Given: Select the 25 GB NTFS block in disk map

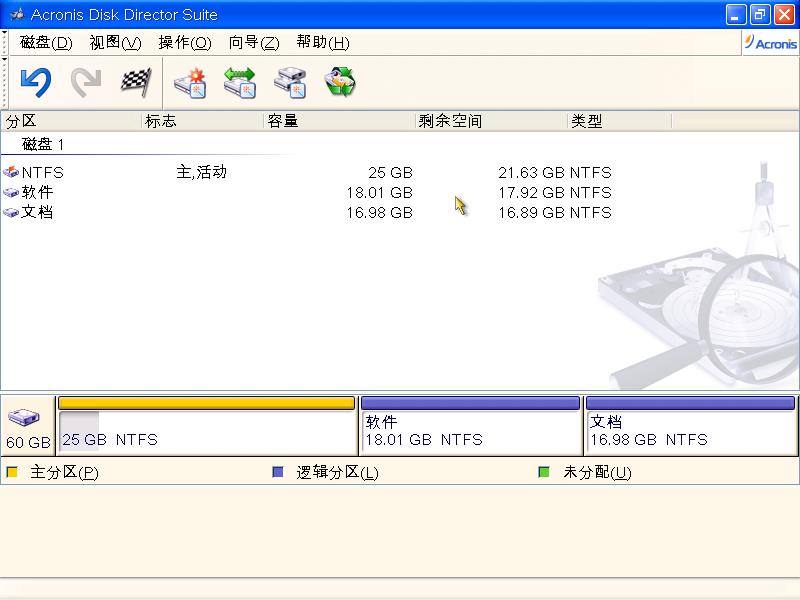Looking at the screenshot, I should tap(207, 426).
